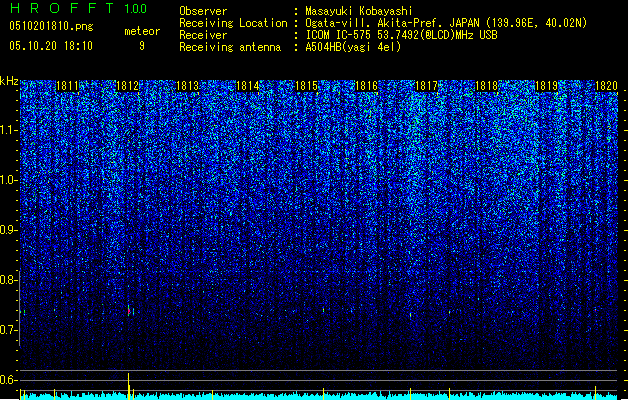
Task: Click the 1815 time marker
Action: 306,86
